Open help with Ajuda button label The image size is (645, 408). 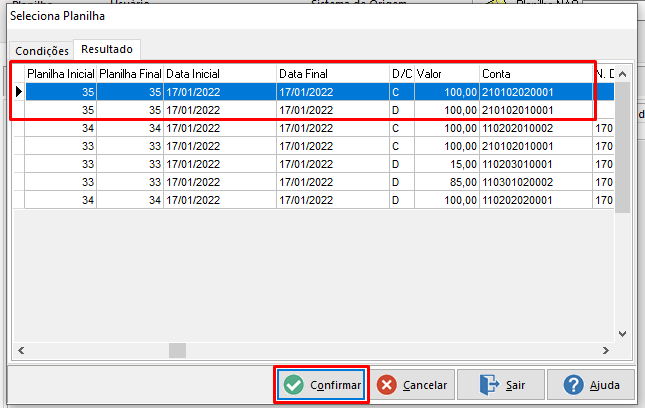[x=604, y=385]
